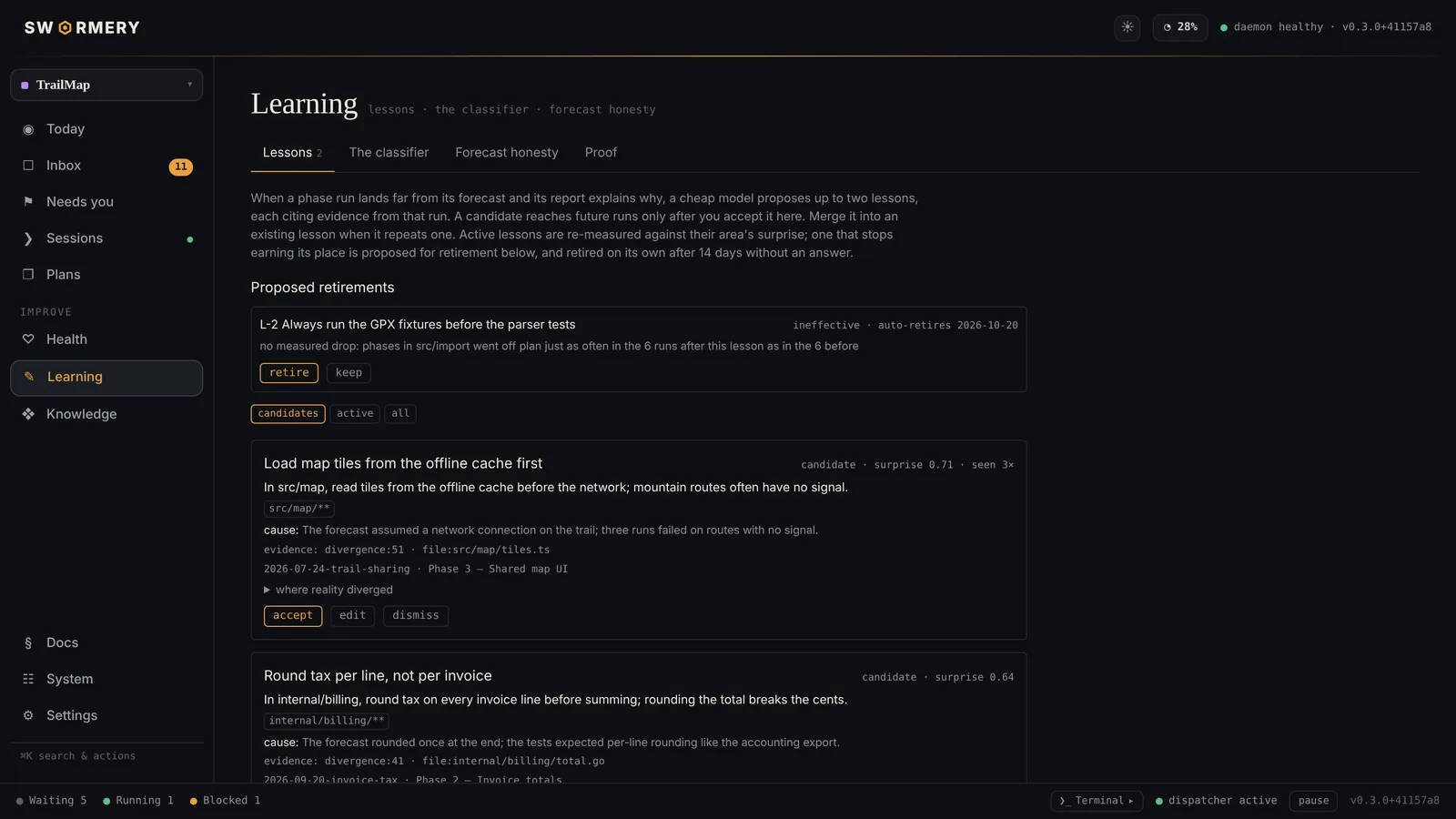The width and height of the screenshot is (1456, 819).
Task: Select the all filter
Action: (400, 414)
